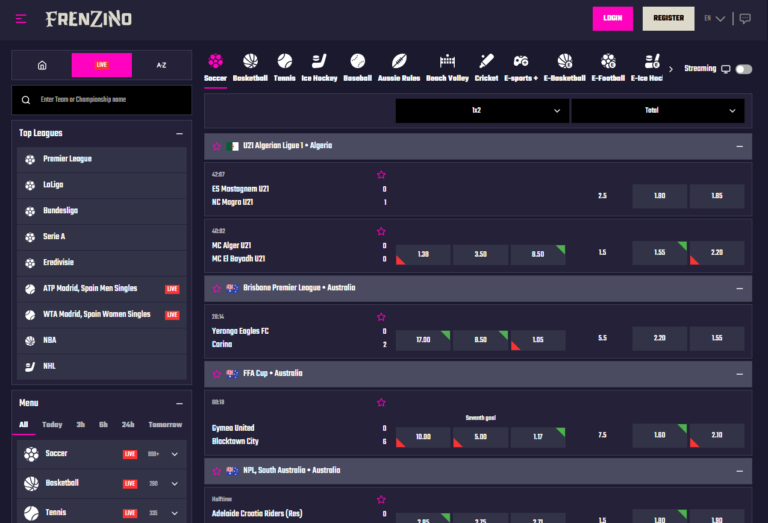Switch to the A-Z tab
Screen dimensions: 768x523
tap(161, 65)
